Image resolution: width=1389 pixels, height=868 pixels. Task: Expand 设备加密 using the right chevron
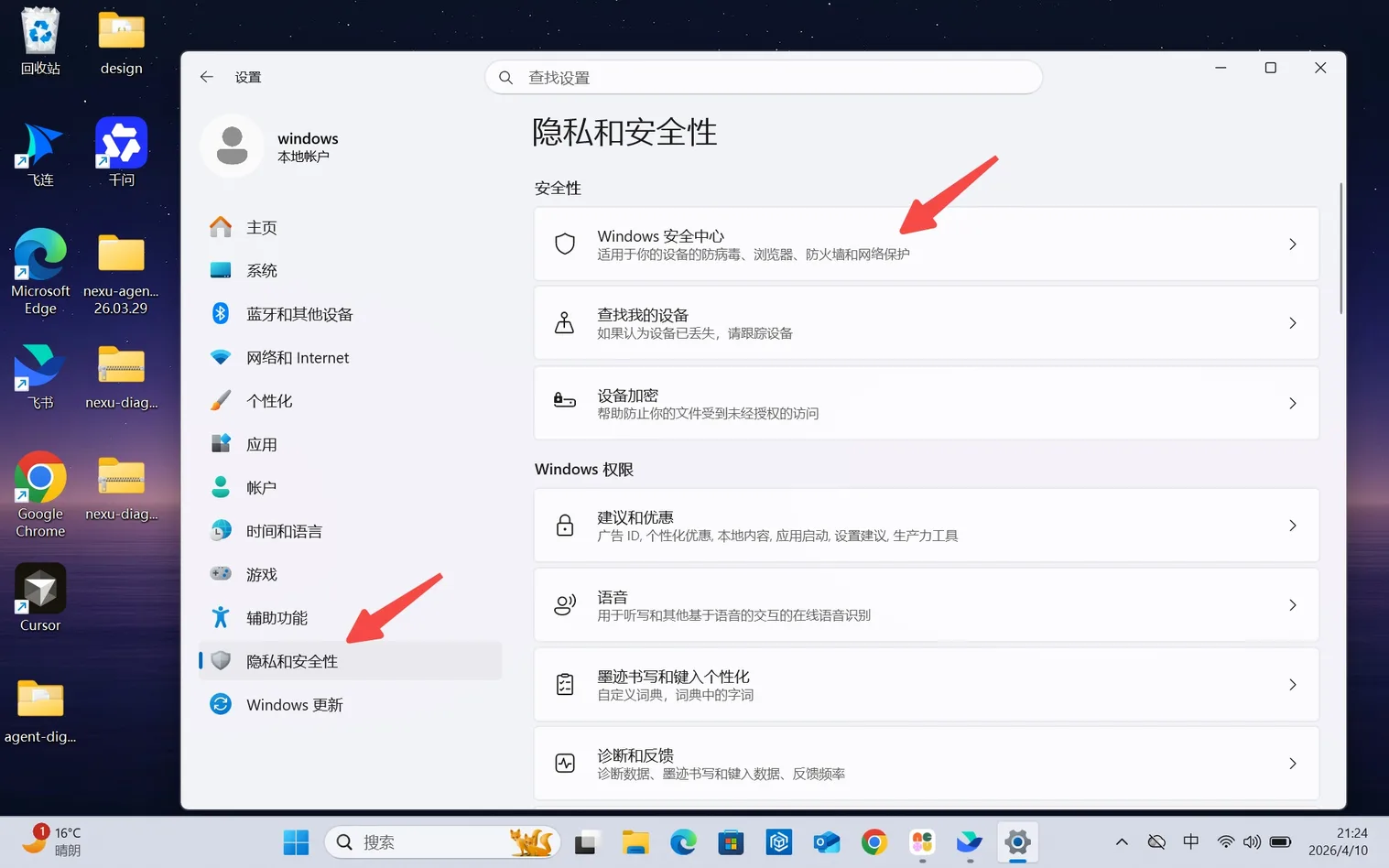[x=1292, y=403]
